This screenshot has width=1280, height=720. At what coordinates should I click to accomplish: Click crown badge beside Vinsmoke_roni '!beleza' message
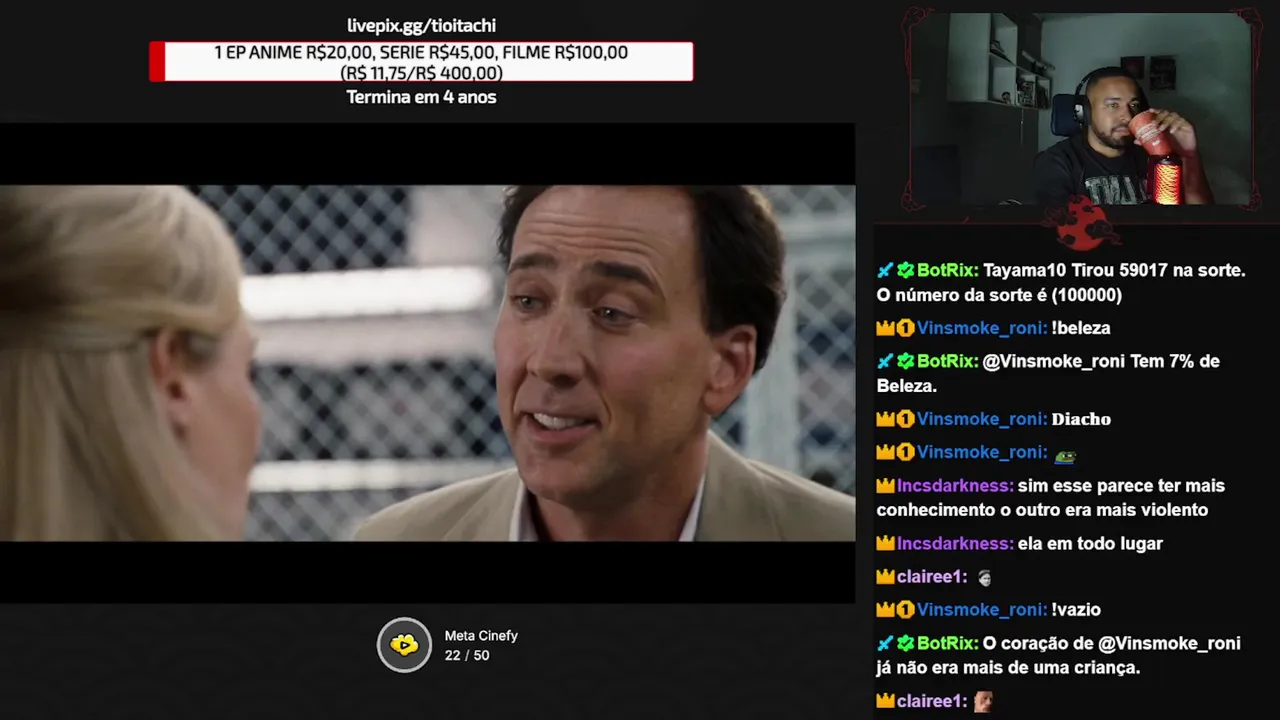[885, 328]
